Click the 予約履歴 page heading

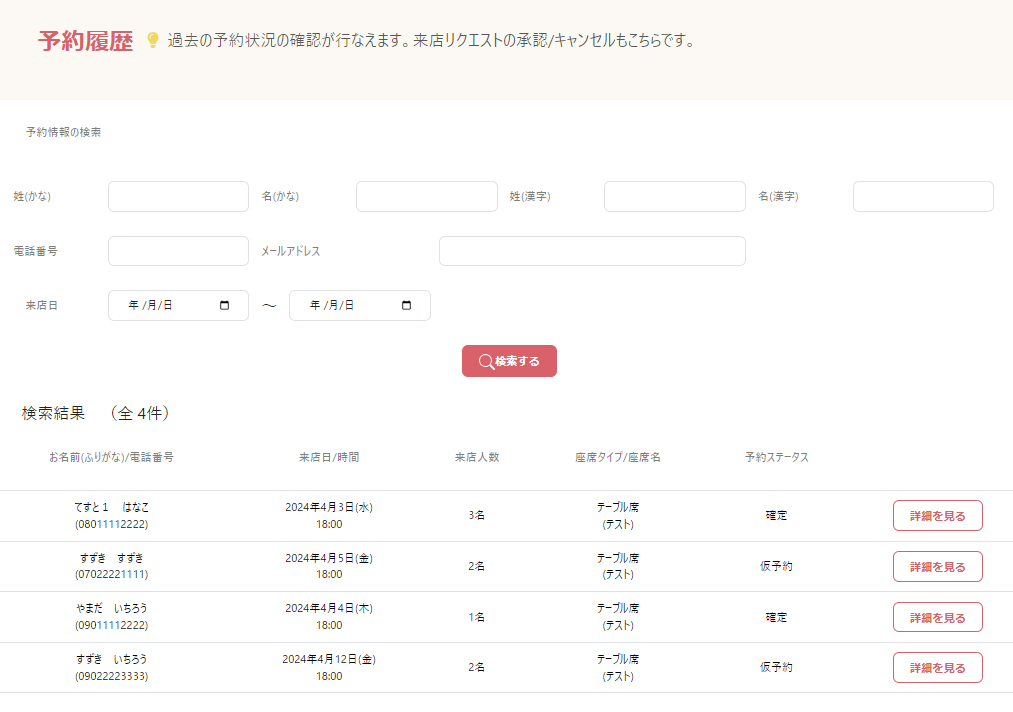(85, 41)
